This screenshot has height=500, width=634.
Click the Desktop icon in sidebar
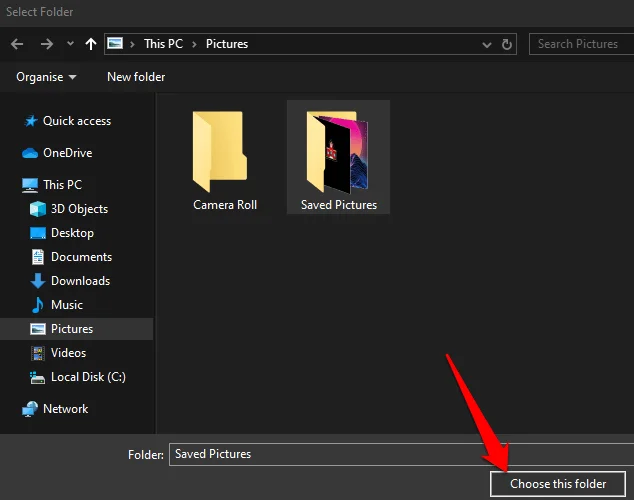tap(38, 233)
